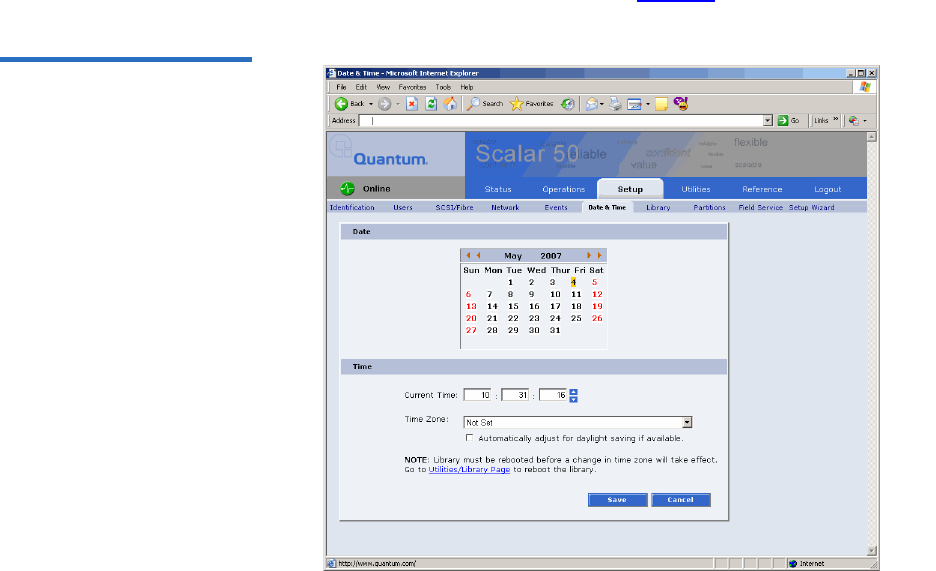Open the Tools menu
The image size is (936, 571).
point(443,87)
